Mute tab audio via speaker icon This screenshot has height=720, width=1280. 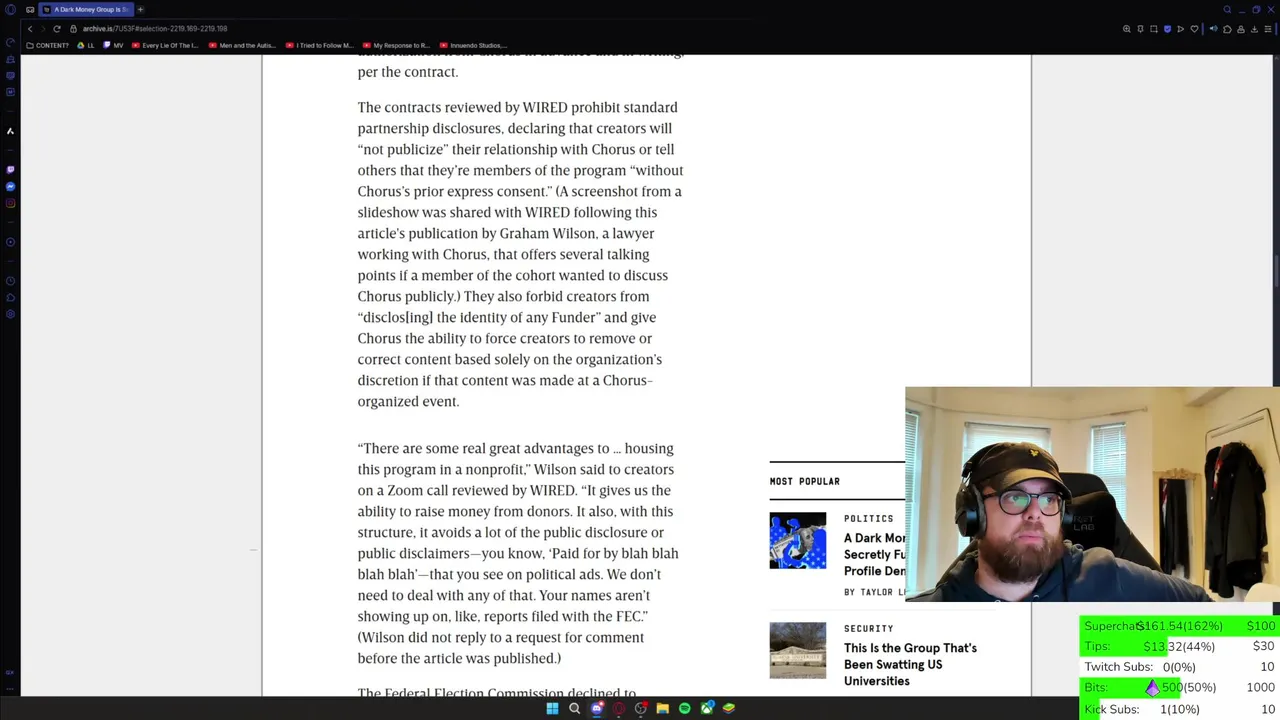point(1214,29)
